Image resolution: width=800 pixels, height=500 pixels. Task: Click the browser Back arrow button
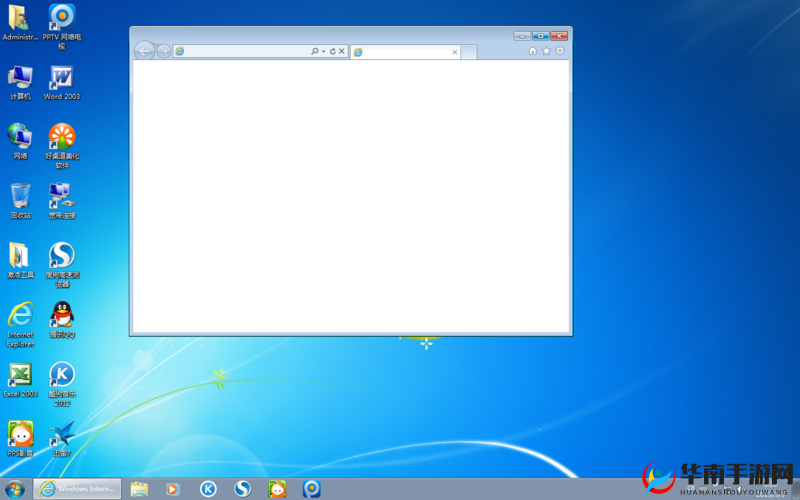pyautogui.click(x=144, y=51)
